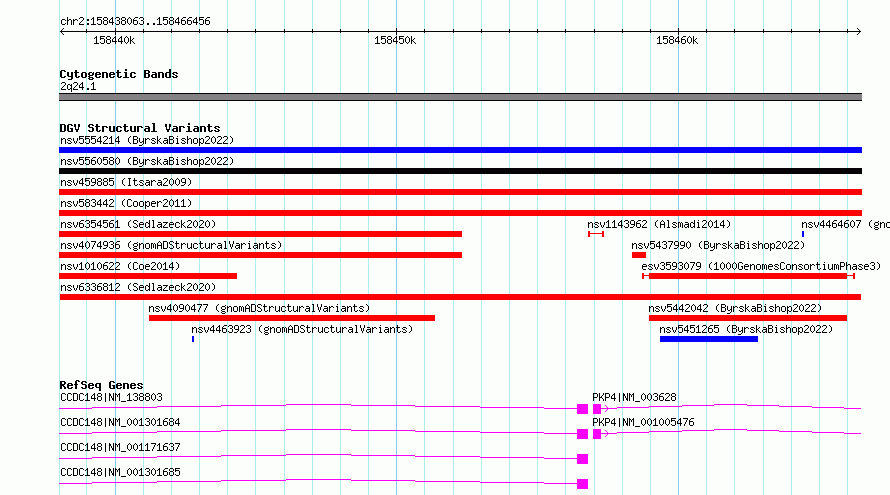Screen dimensions: 890x495
Task: Click the nsv1010622 (Coe2014) red bar
Action: (148, 276)
